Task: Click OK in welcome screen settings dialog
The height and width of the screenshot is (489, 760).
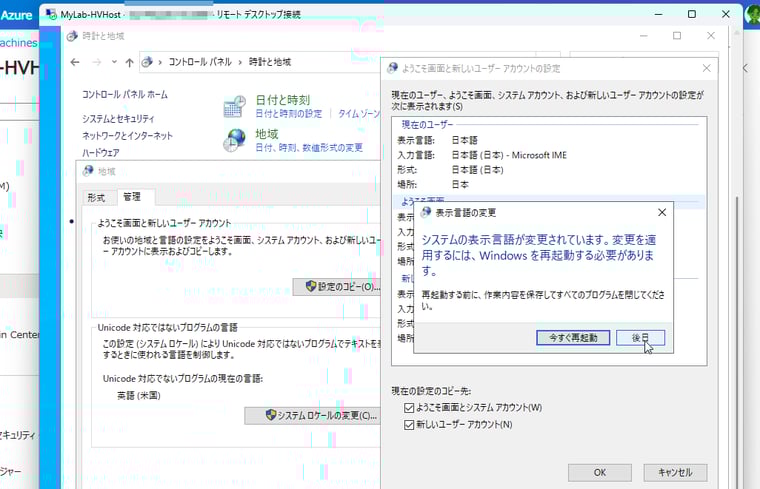Action: (x=600, y=473)
